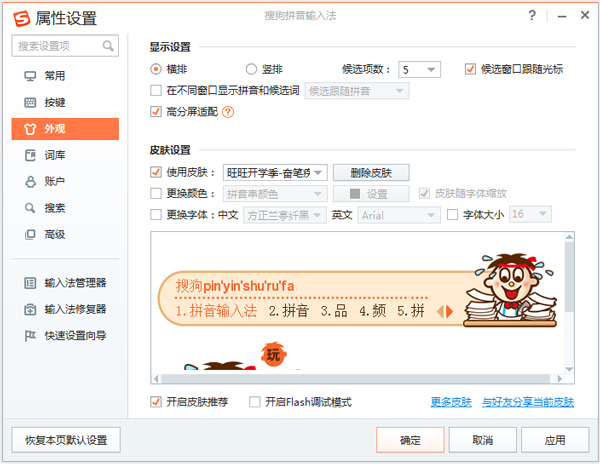
Task: Confirm with the 确定 button
Action: coord(410,440)
